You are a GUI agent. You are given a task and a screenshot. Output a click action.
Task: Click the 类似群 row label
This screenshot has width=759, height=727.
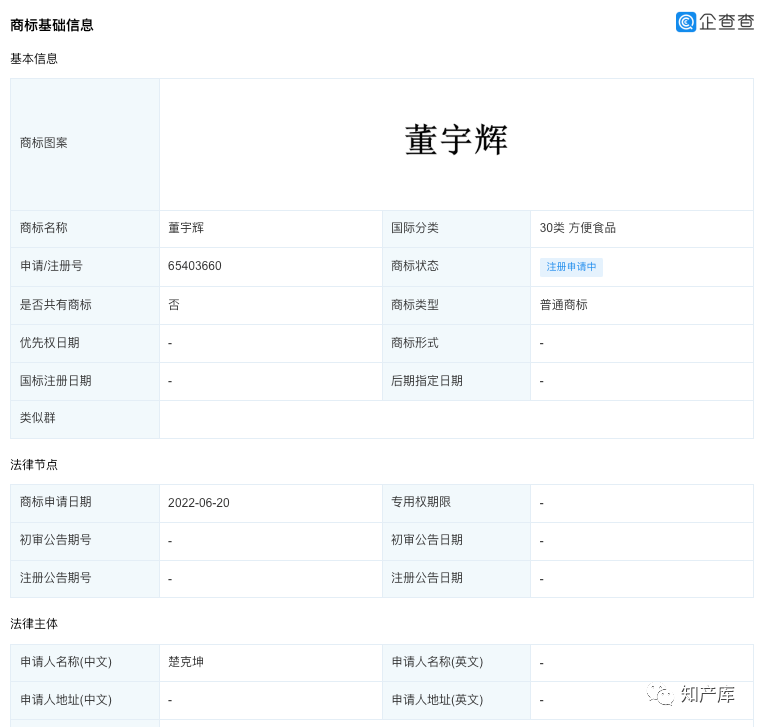[x=38, y=418]
